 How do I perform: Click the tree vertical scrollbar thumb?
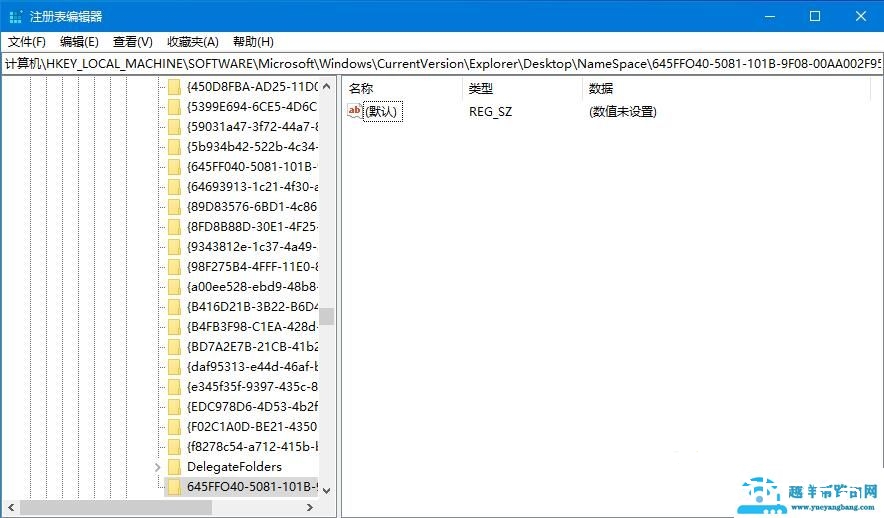point(326,316)
